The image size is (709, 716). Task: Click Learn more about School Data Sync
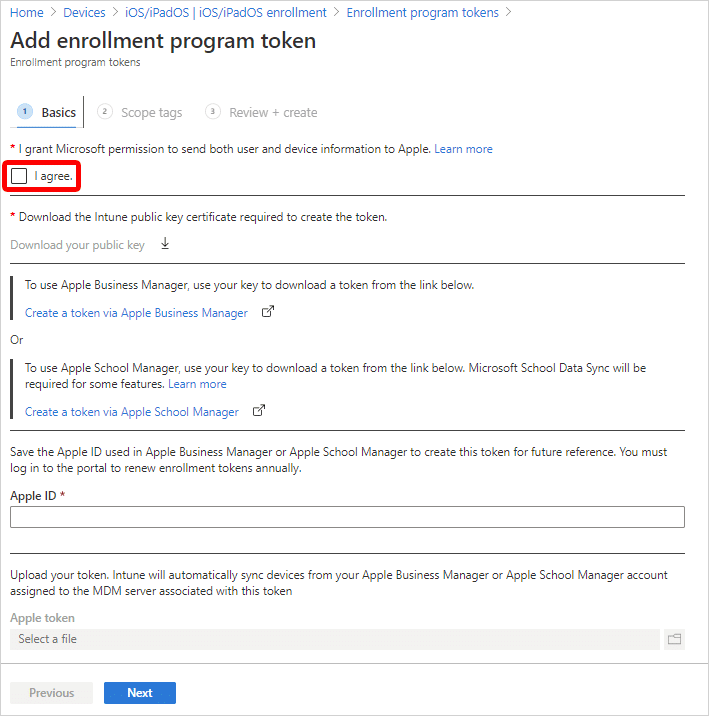(197, 384)
